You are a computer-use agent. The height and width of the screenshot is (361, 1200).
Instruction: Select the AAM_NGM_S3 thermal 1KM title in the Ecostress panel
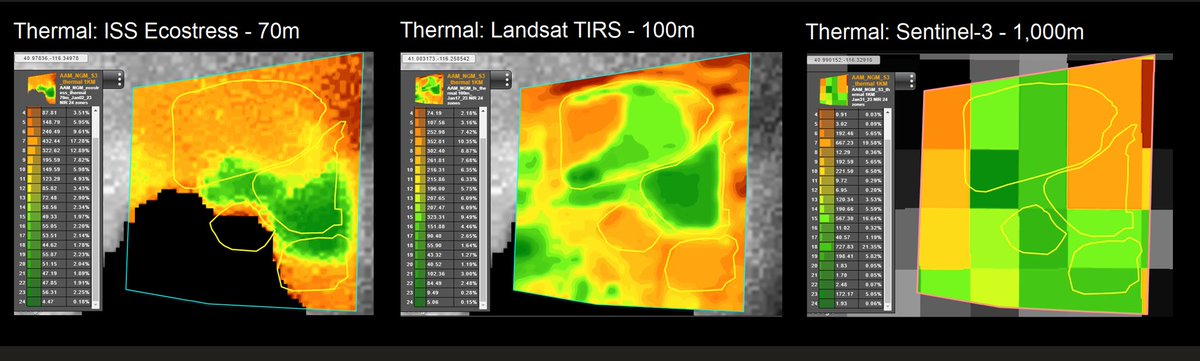click(x=79, y=79)
